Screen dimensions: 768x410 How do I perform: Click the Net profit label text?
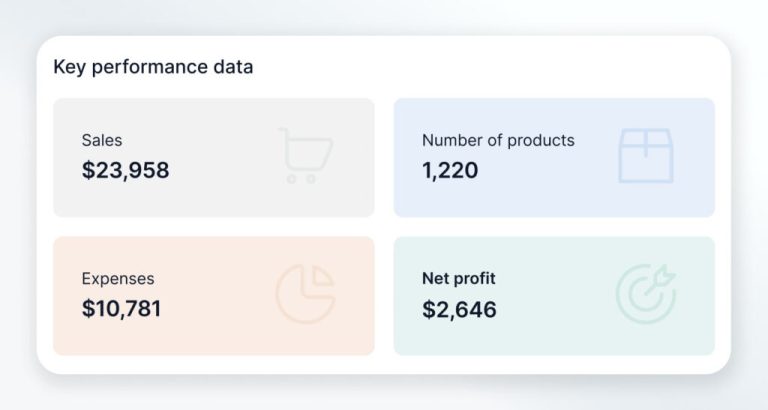459,279
